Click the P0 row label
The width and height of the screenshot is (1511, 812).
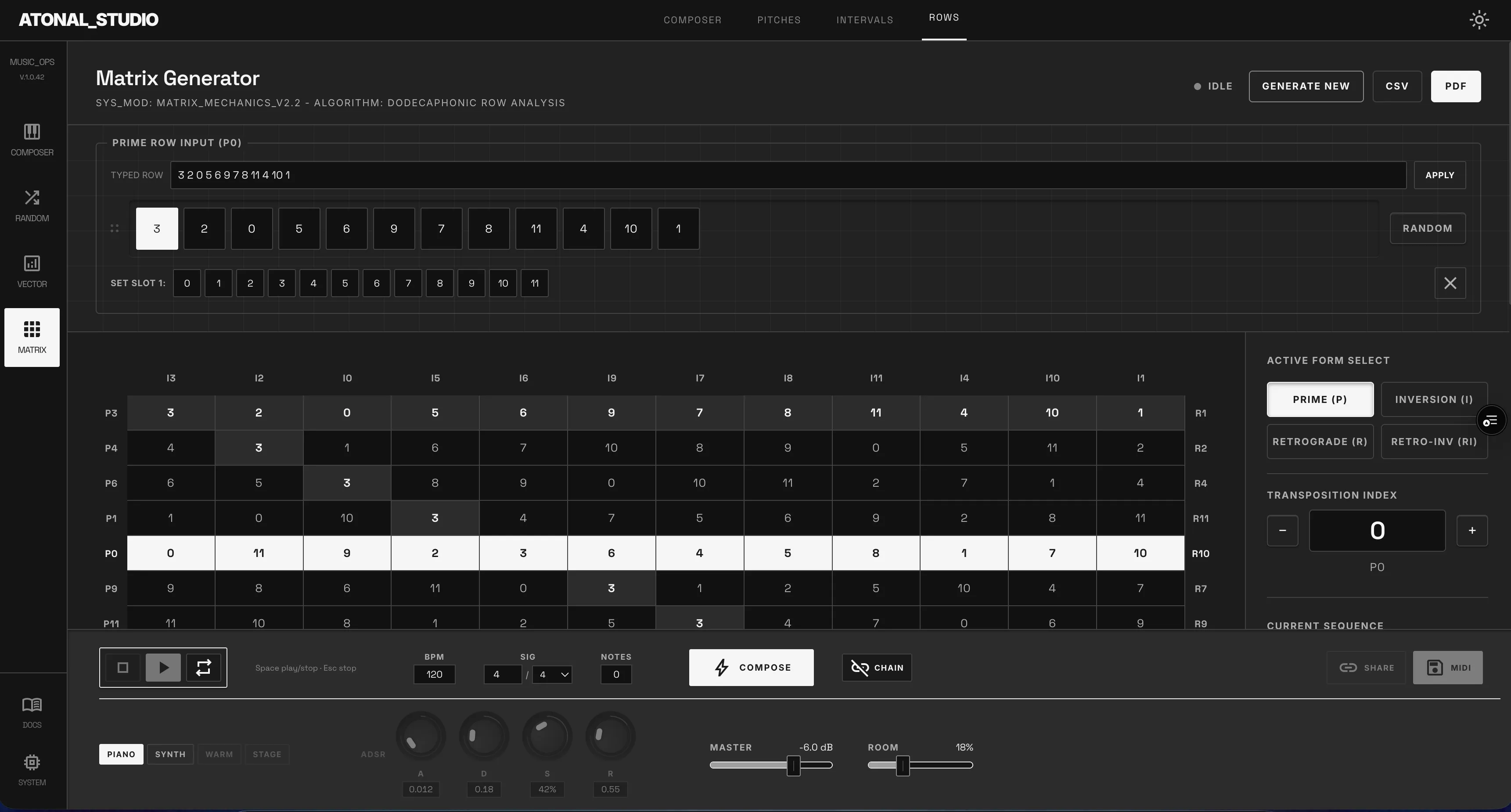point(111,553)
